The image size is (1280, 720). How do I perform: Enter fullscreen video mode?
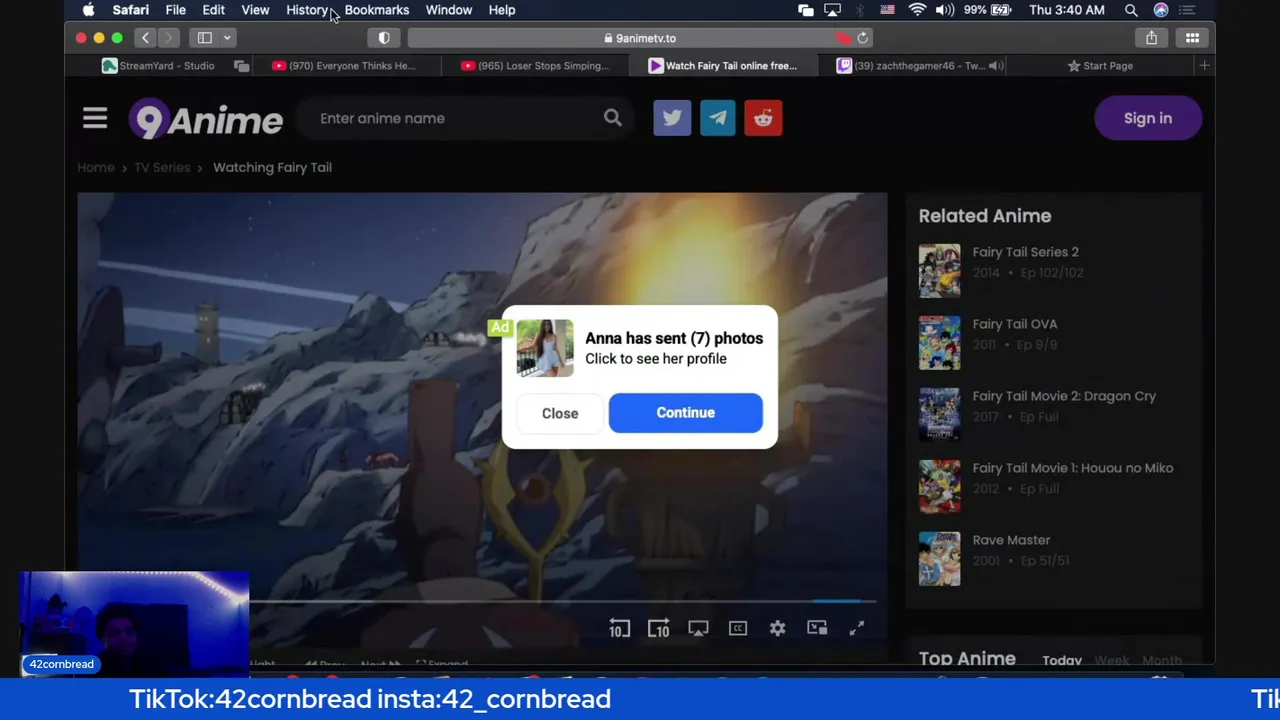[857, 628]
